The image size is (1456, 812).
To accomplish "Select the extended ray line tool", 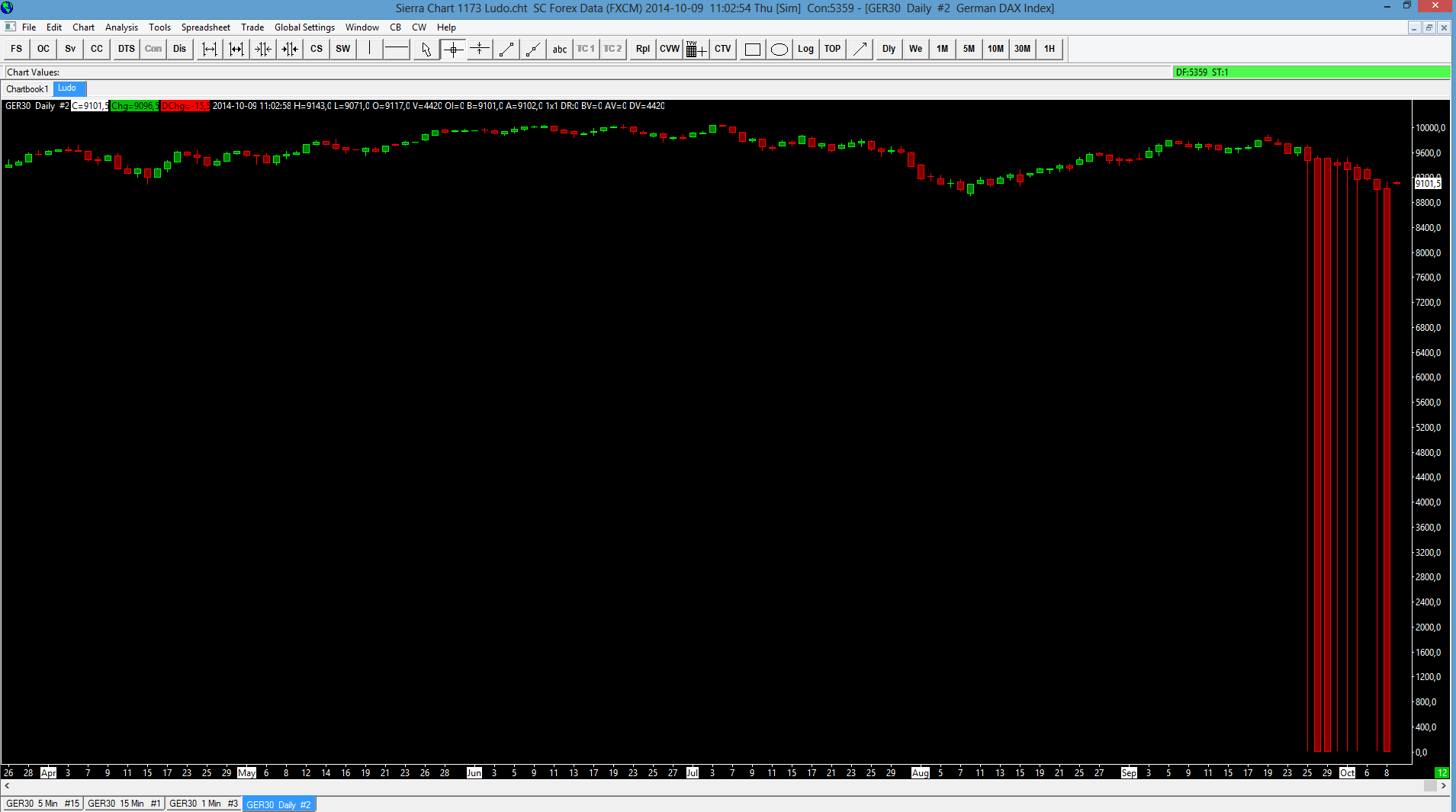I will click(533, 49).
